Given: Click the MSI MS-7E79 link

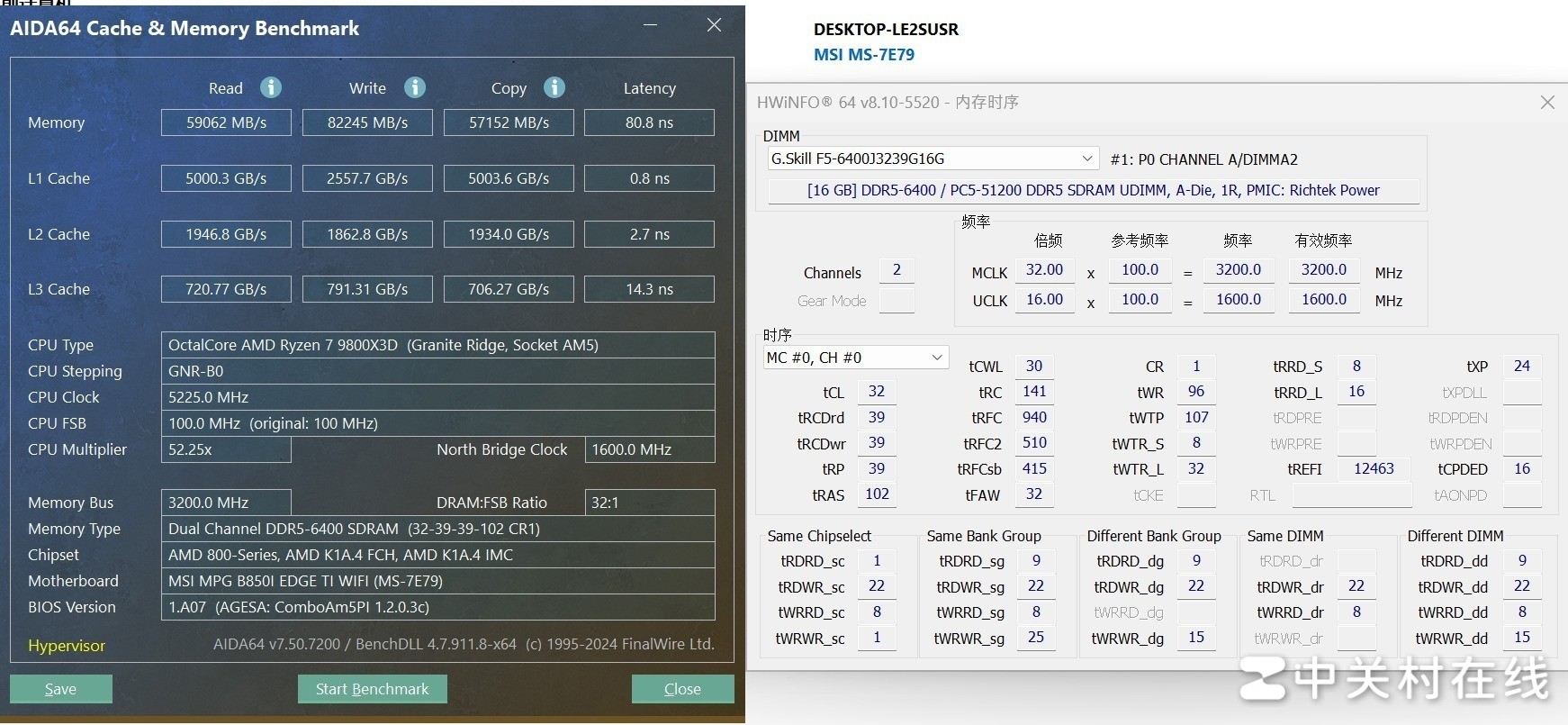Looking at the screenshot, I should pos(864,55).
